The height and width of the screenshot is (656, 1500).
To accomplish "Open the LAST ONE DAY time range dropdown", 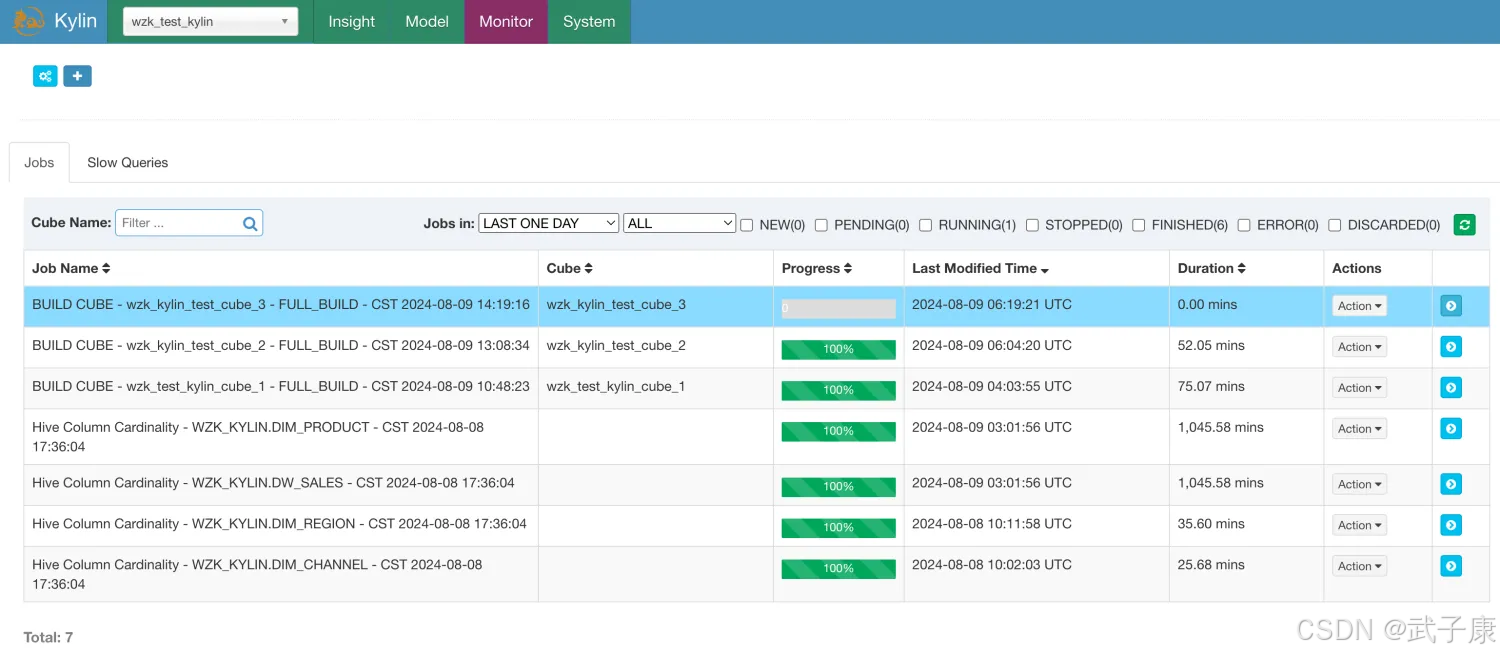I will [x=548, y=223].
